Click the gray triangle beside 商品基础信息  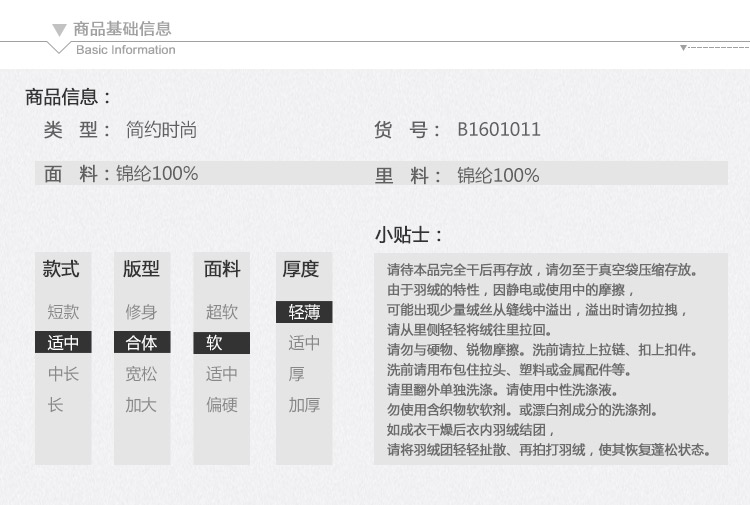pyautogui.click(x=59, y=31)
